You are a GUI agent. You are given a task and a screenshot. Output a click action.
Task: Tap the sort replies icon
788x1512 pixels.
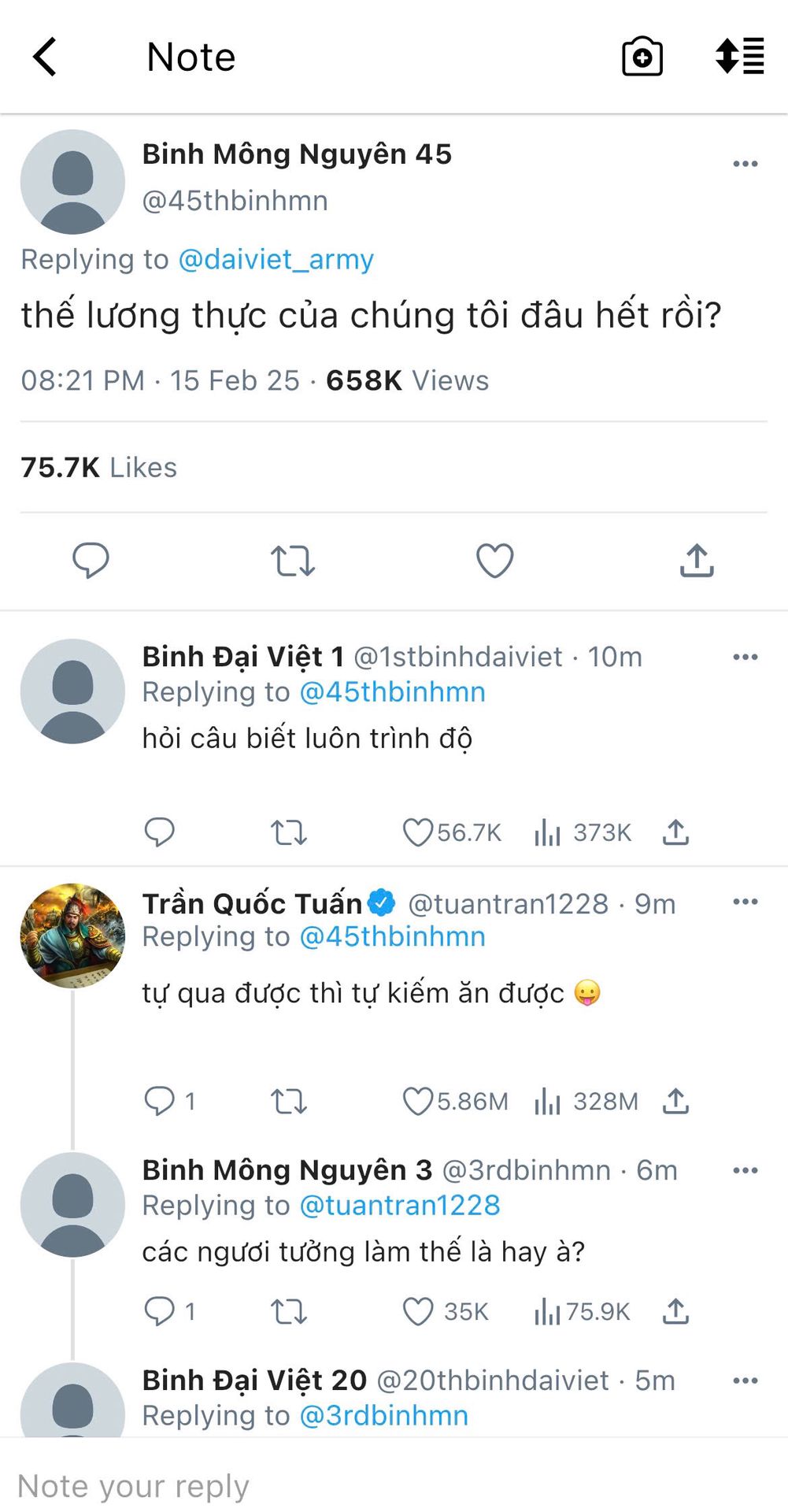[x=739, y=57]
